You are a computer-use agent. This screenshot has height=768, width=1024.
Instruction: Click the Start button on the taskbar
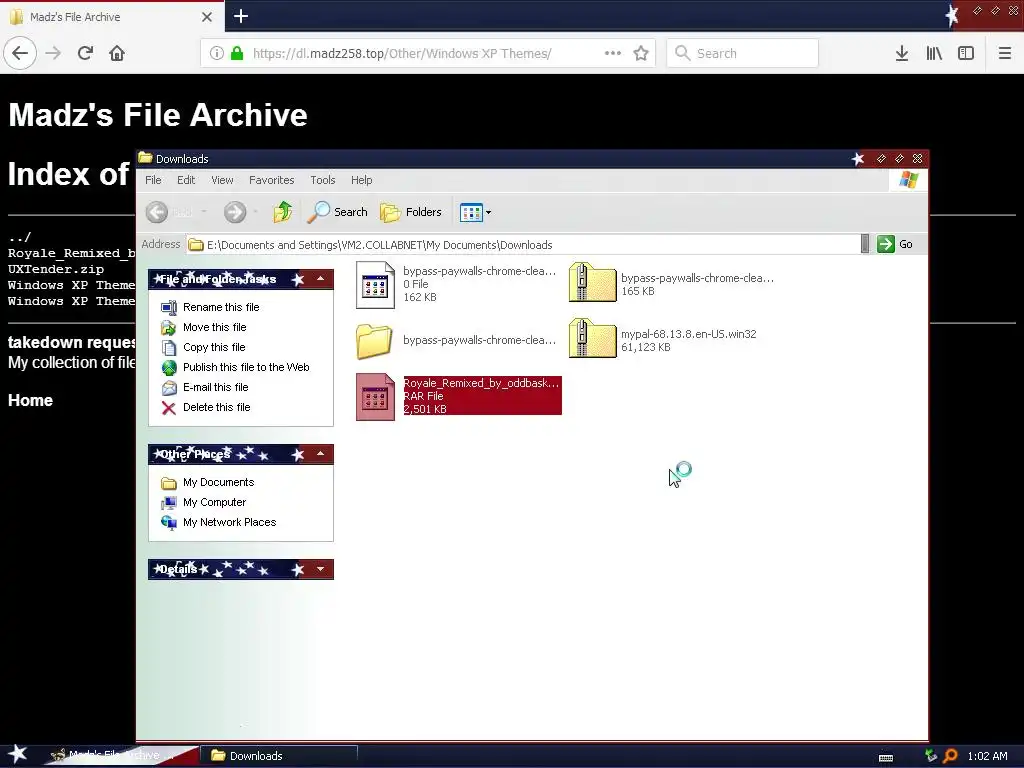tap(18, 755)
